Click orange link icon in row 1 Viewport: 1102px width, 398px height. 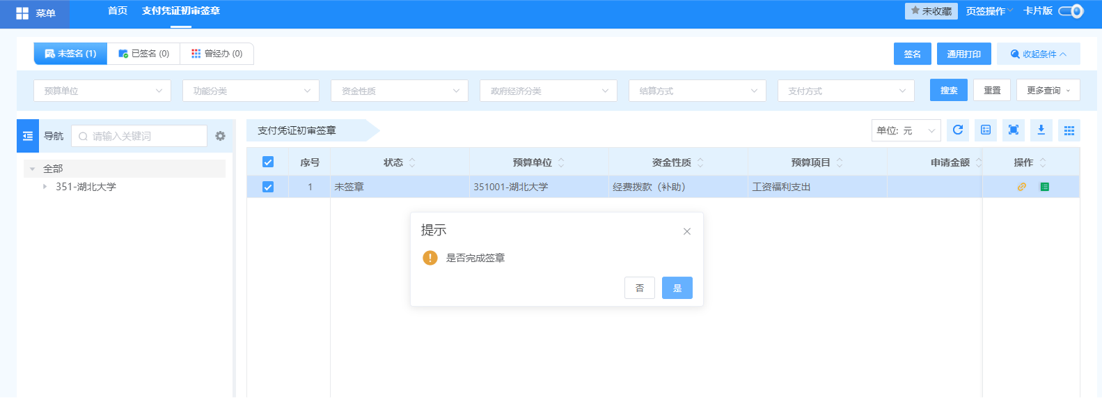1022,186
